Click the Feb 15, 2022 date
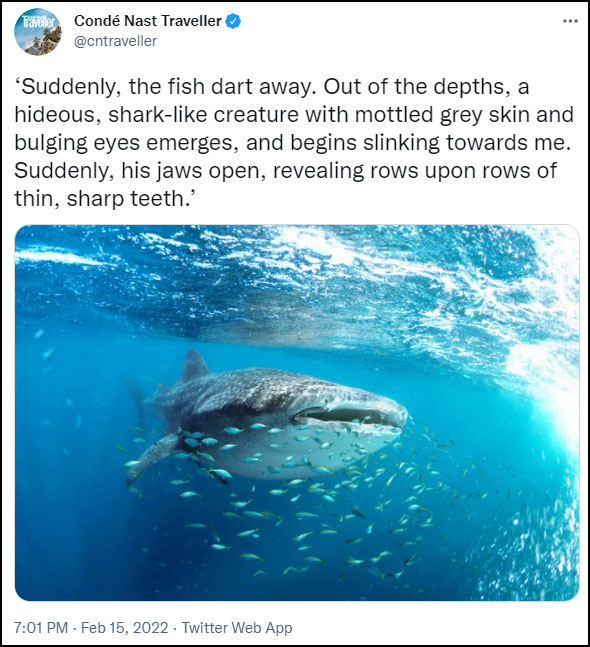 pos(125,628)
